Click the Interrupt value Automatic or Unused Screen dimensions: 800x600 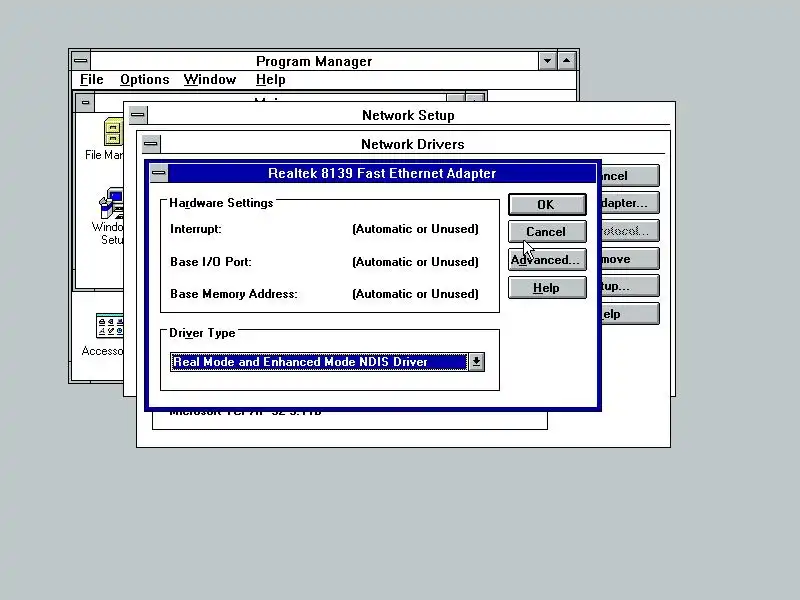click(x=415, y=229)
